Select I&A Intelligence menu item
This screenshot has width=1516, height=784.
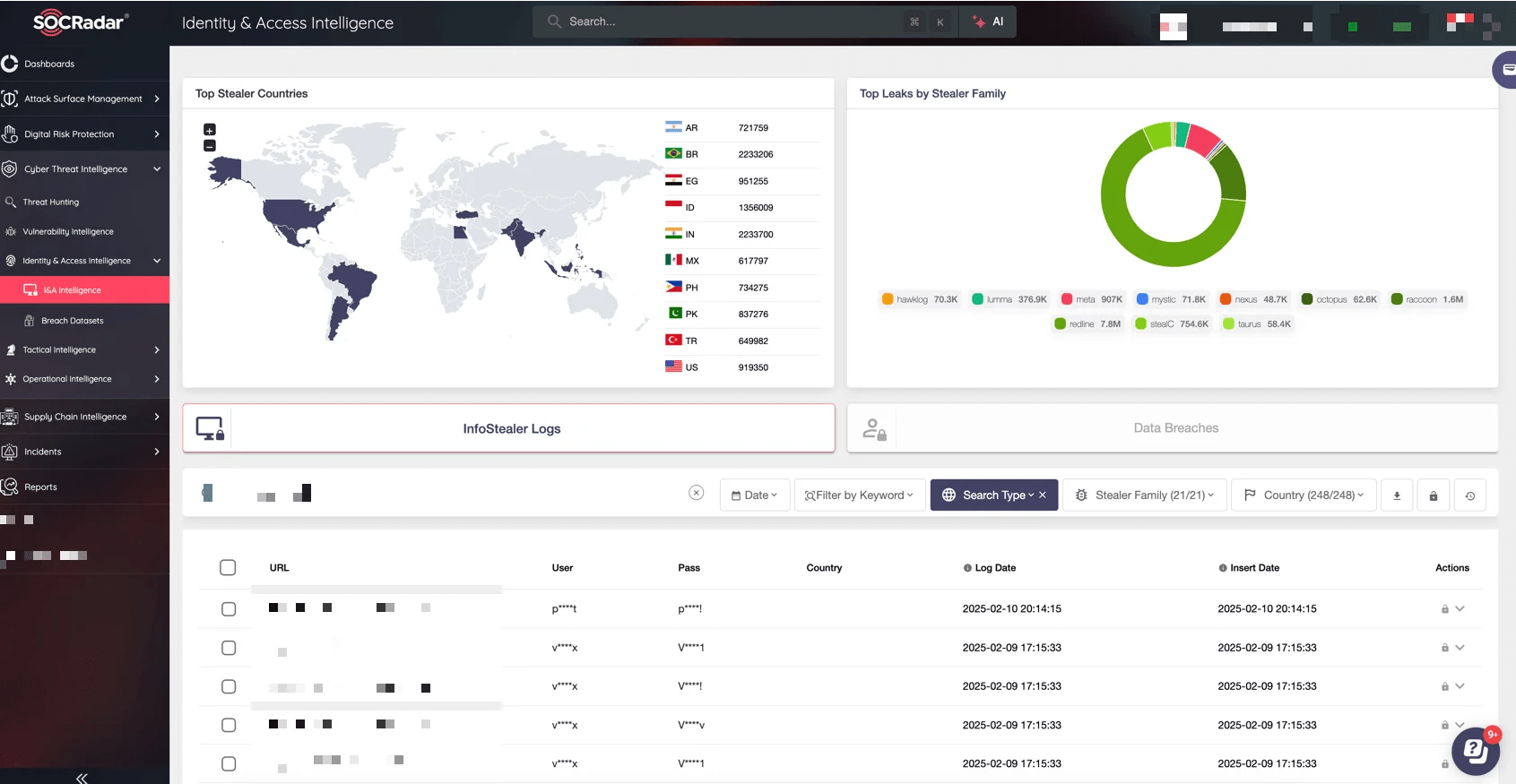pos(84,290)
